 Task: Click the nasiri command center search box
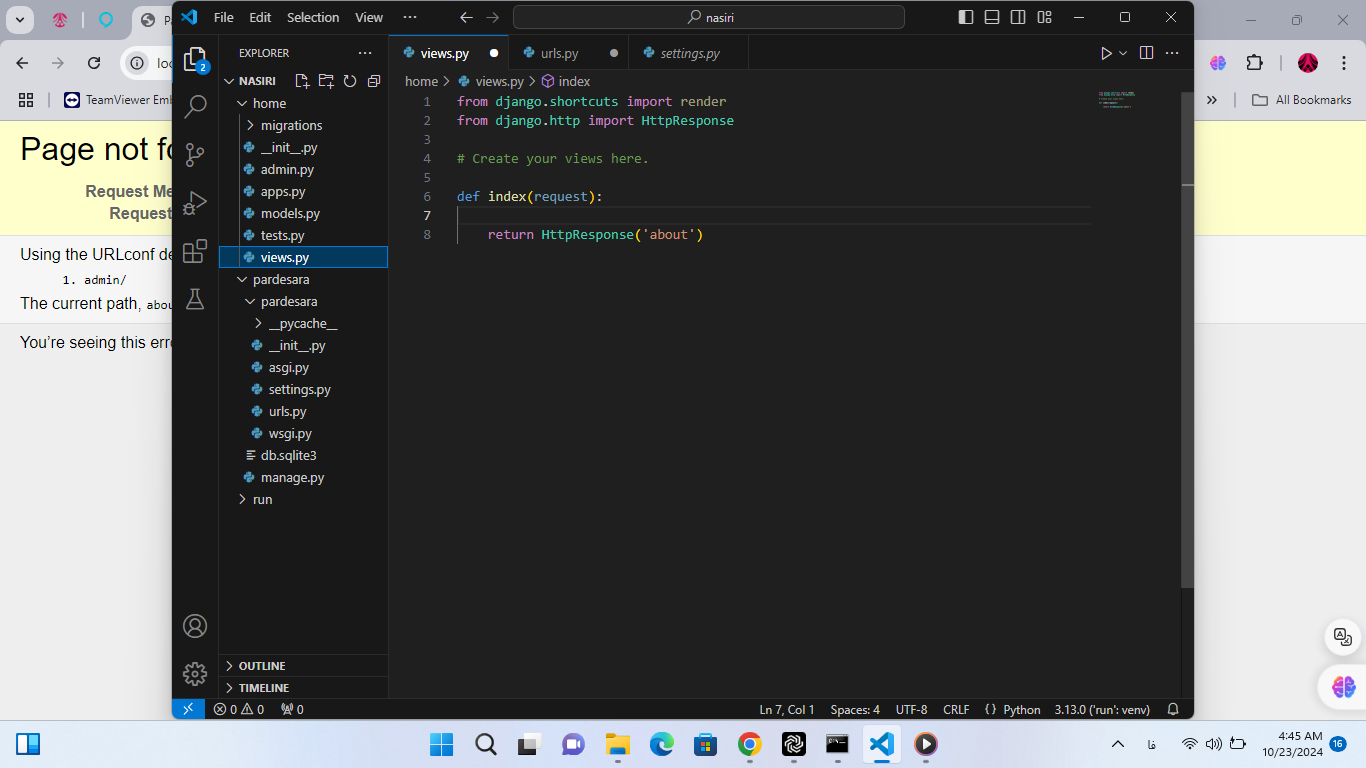709,17
